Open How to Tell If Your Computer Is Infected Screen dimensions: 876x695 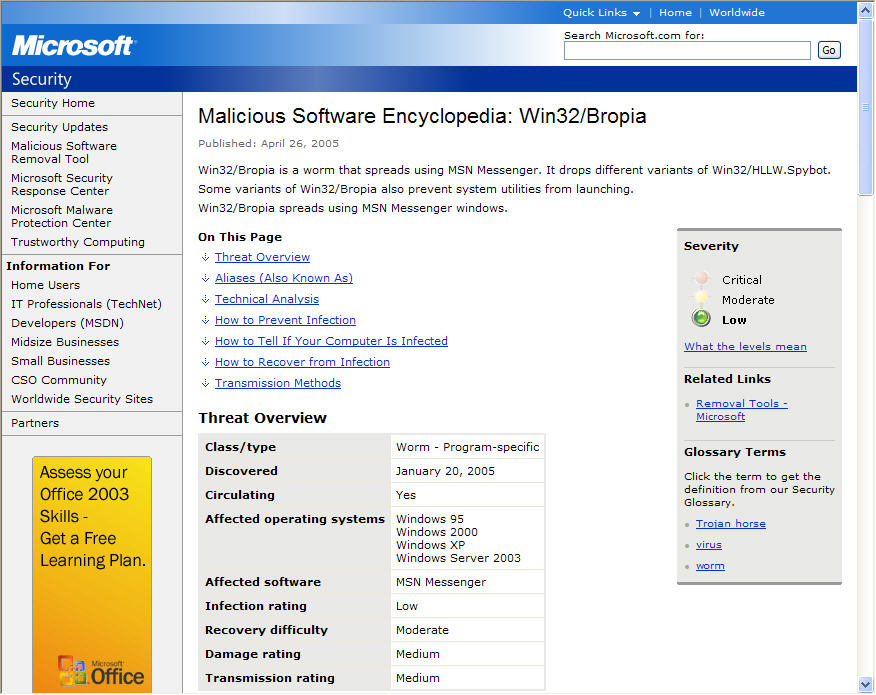[x=331, y=341]
